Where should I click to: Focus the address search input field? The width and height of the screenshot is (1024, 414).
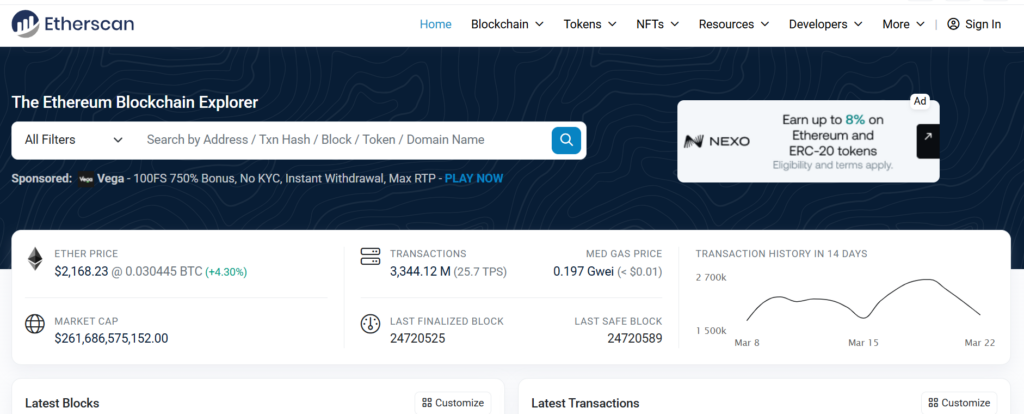point(343,140)
